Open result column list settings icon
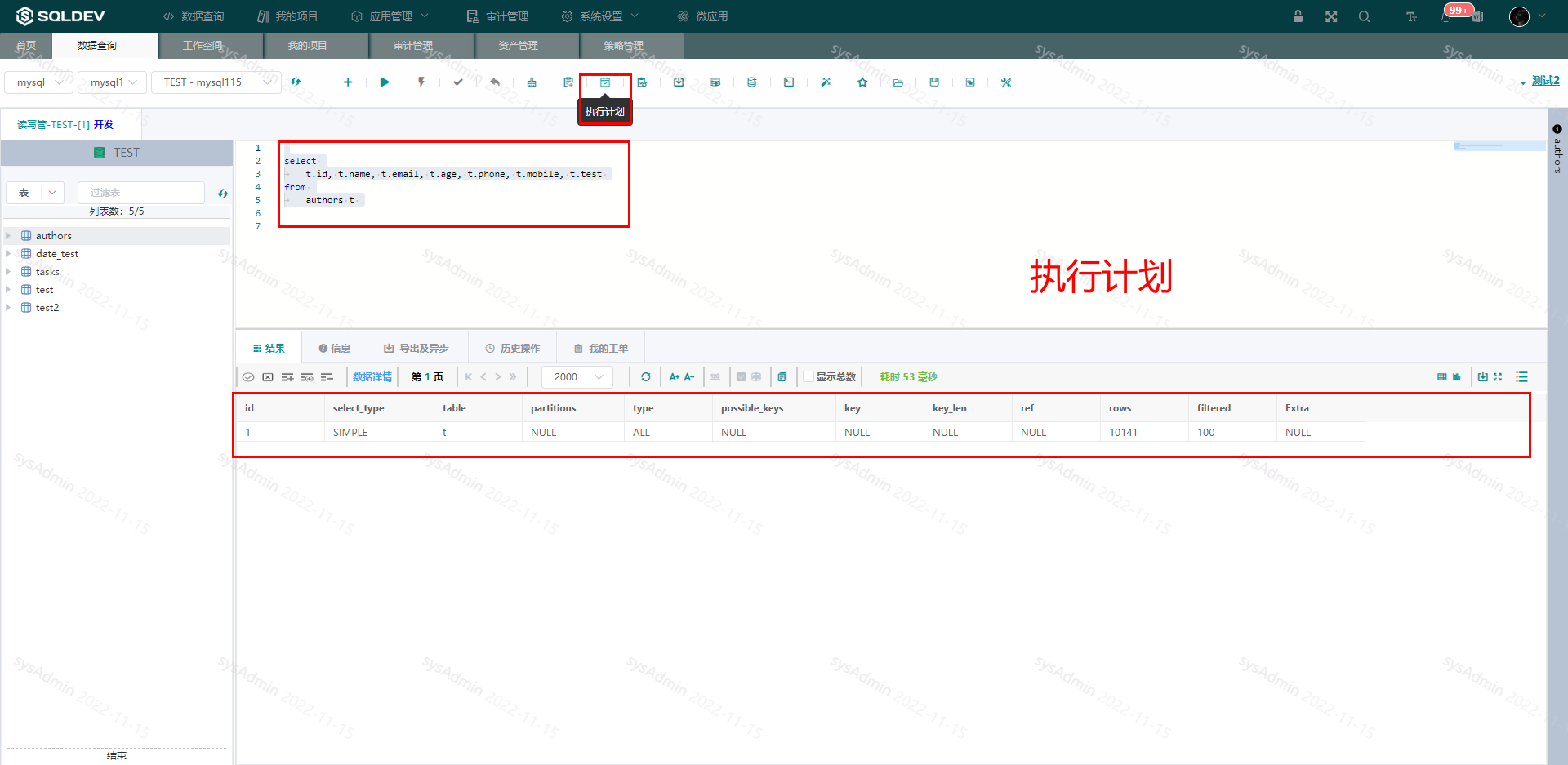The width and height of the screenshot is (1568, 765). pos(1522,377)
